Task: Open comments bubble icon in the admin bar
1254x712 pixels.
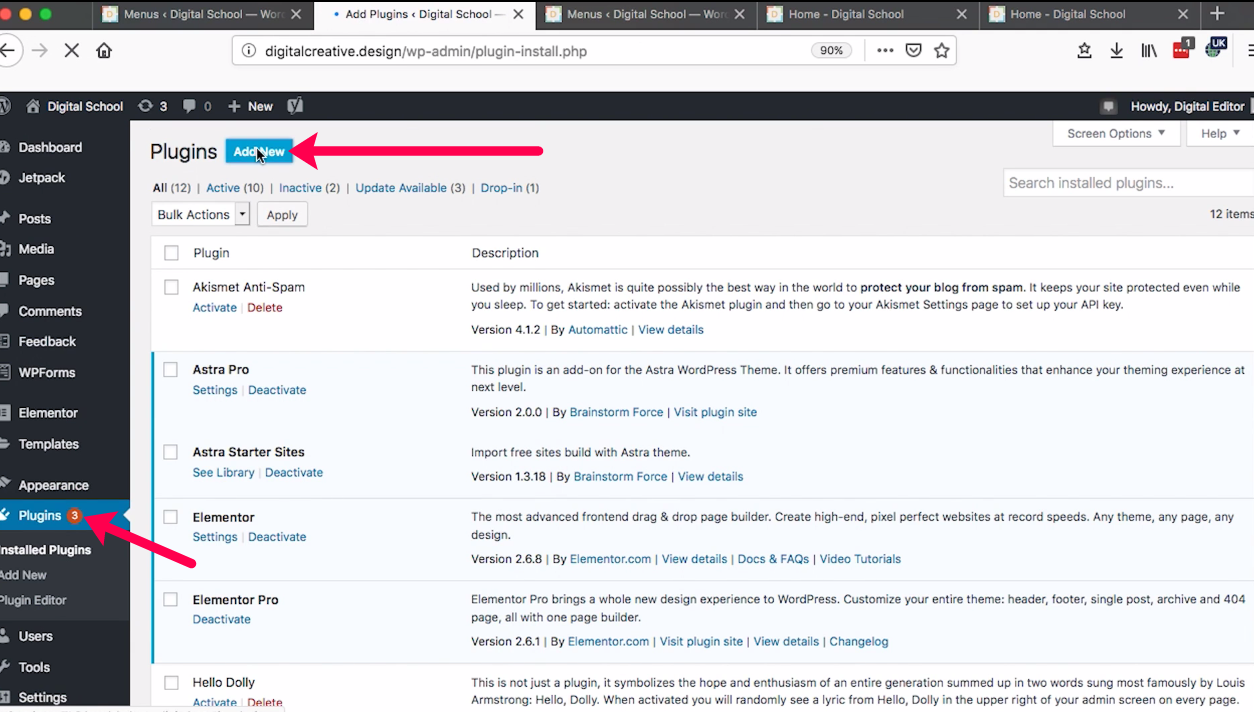Action: [190, 106]
